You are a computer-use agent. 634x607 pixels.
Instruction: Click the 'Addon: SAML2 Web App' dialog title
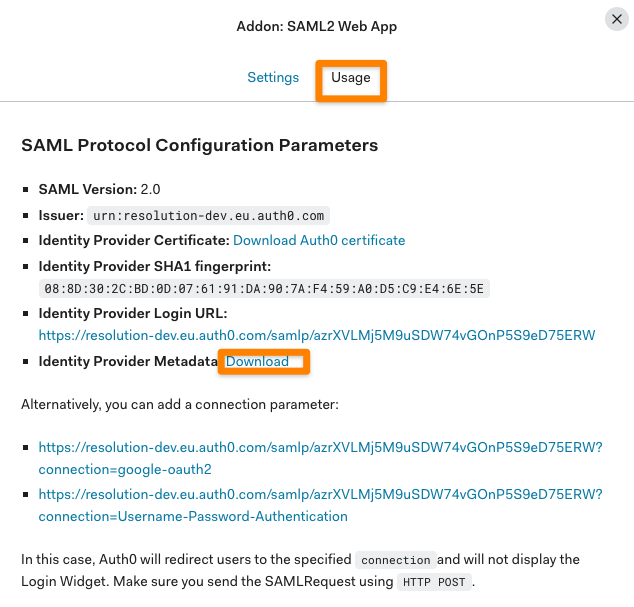click(317, 26)
